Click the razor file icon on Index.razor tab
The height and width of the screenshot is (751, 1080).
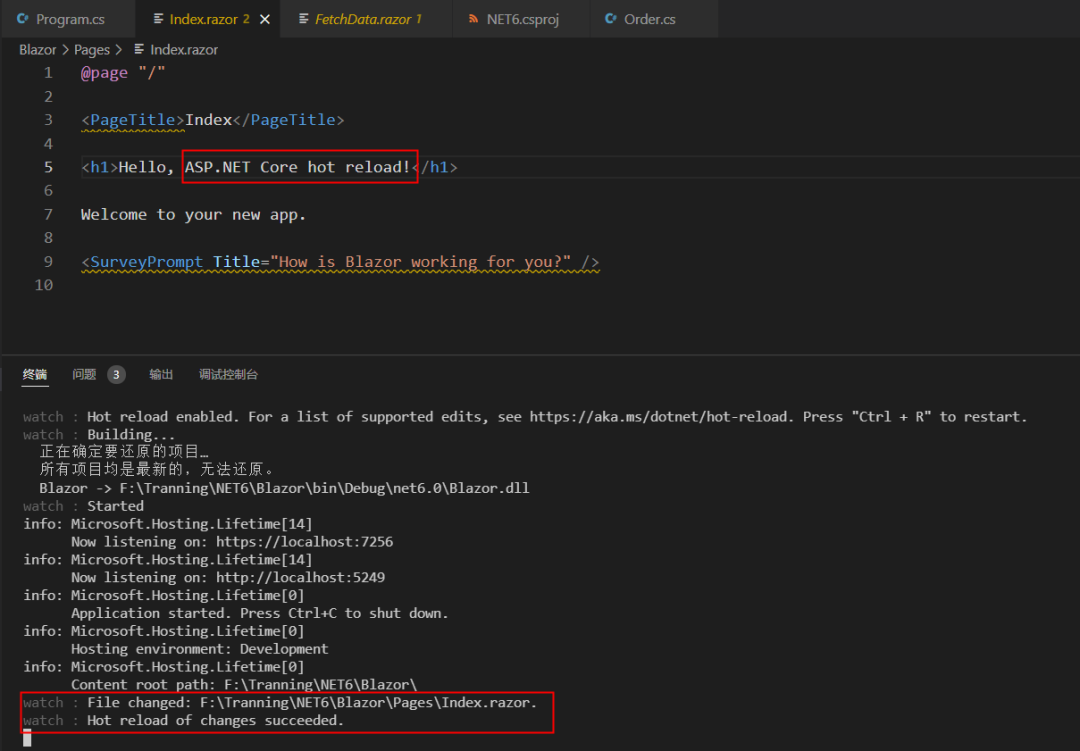point(158,19)
